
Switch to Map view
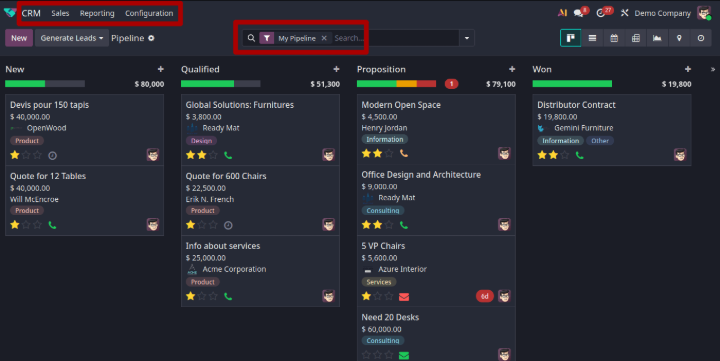tap(679, 38)
